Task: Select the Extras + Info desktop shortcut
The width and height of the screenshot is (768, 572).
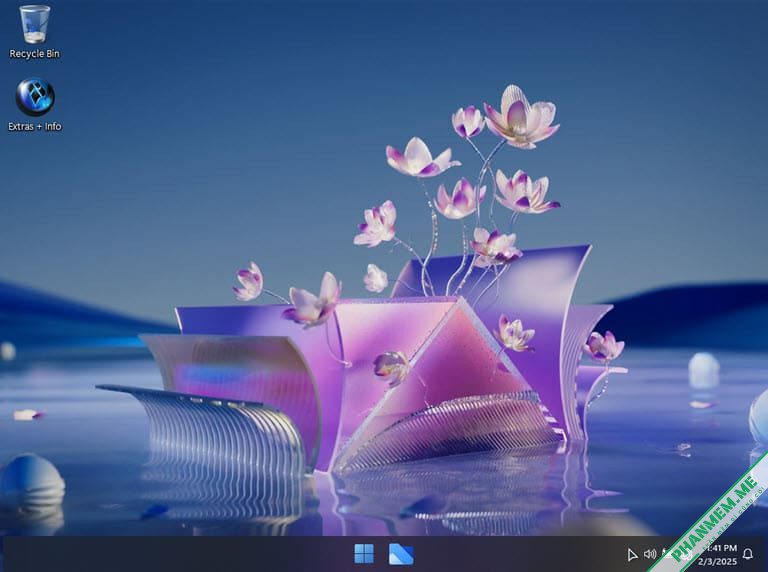Action: 35,105
